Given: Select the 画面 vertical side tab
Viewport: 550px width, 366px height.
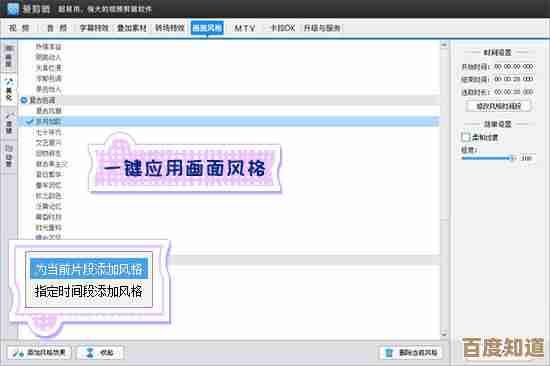Looking at the screenshot, I should [9, 57].
